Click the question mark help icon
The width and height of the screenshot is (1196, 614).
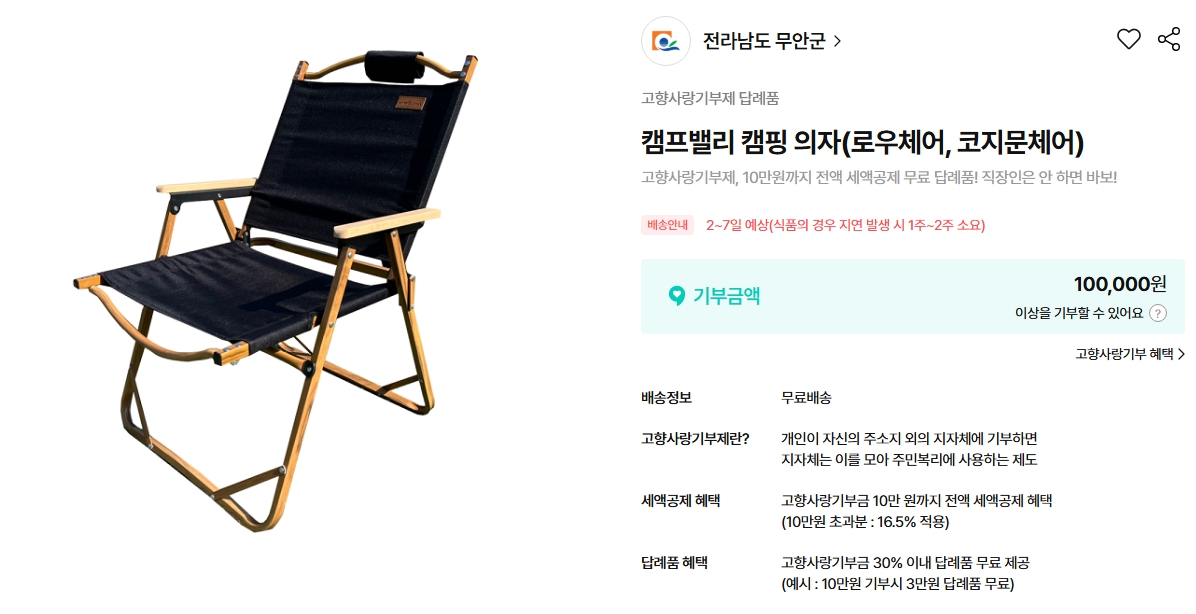point(1157,313)
